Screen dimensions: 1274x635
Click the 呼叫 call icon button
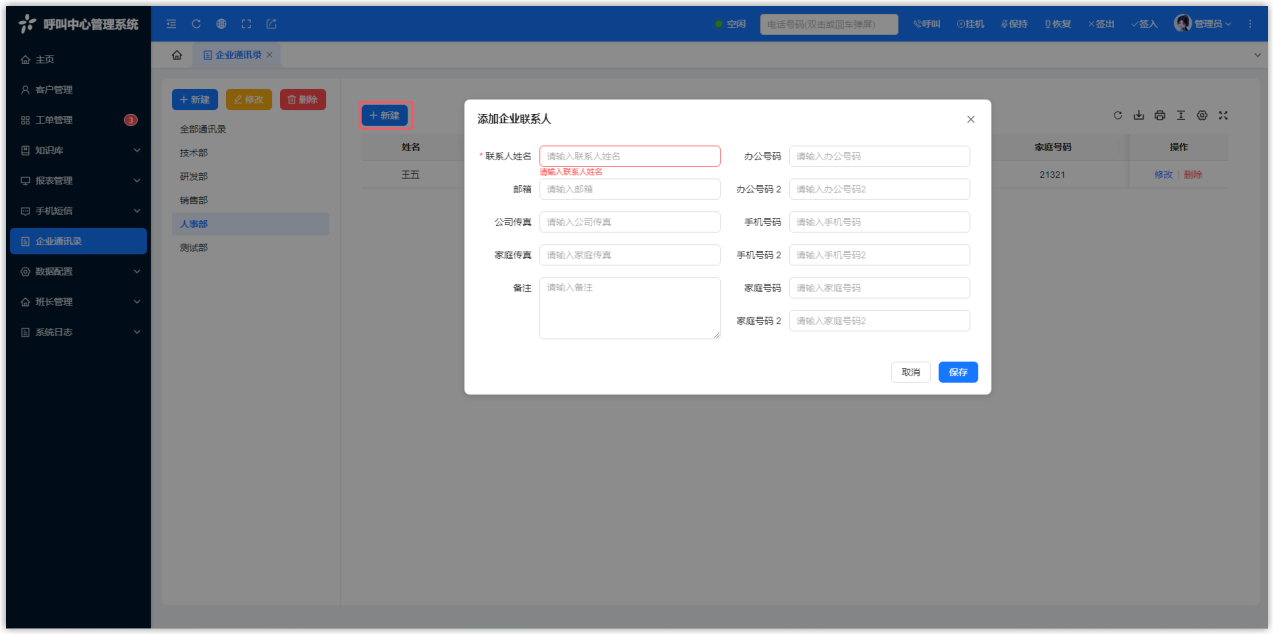(926, 24)
